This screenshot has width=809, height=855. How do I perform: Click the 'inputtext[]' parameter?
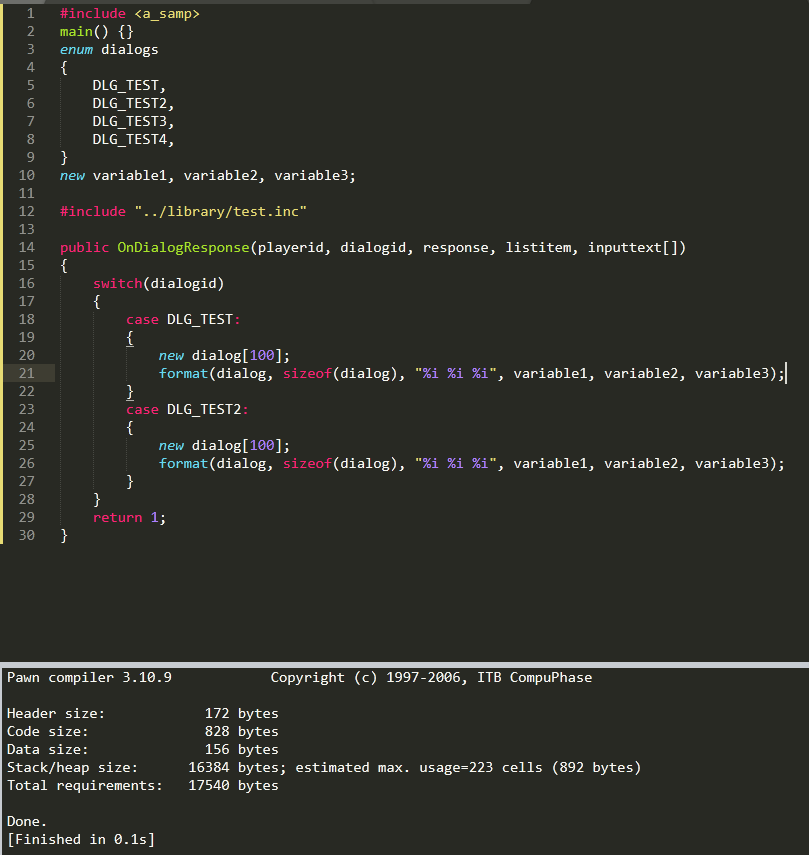(x=632, y=248)
